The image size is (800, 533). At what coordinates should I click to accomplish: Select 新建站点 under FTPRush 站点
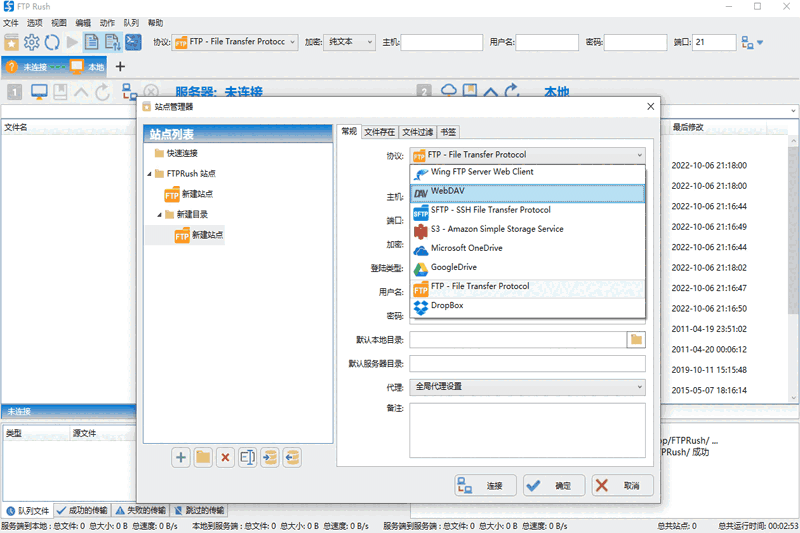pyautogui.click(x=189, y=194)
